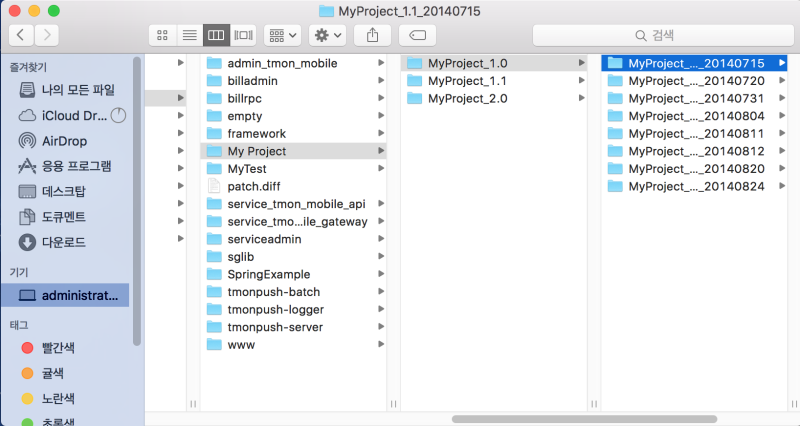The height and width of the screenshot is (426, 800).
Task: Select the MyProject_..._20140824 folder
Action: click(x=694, y=186)
